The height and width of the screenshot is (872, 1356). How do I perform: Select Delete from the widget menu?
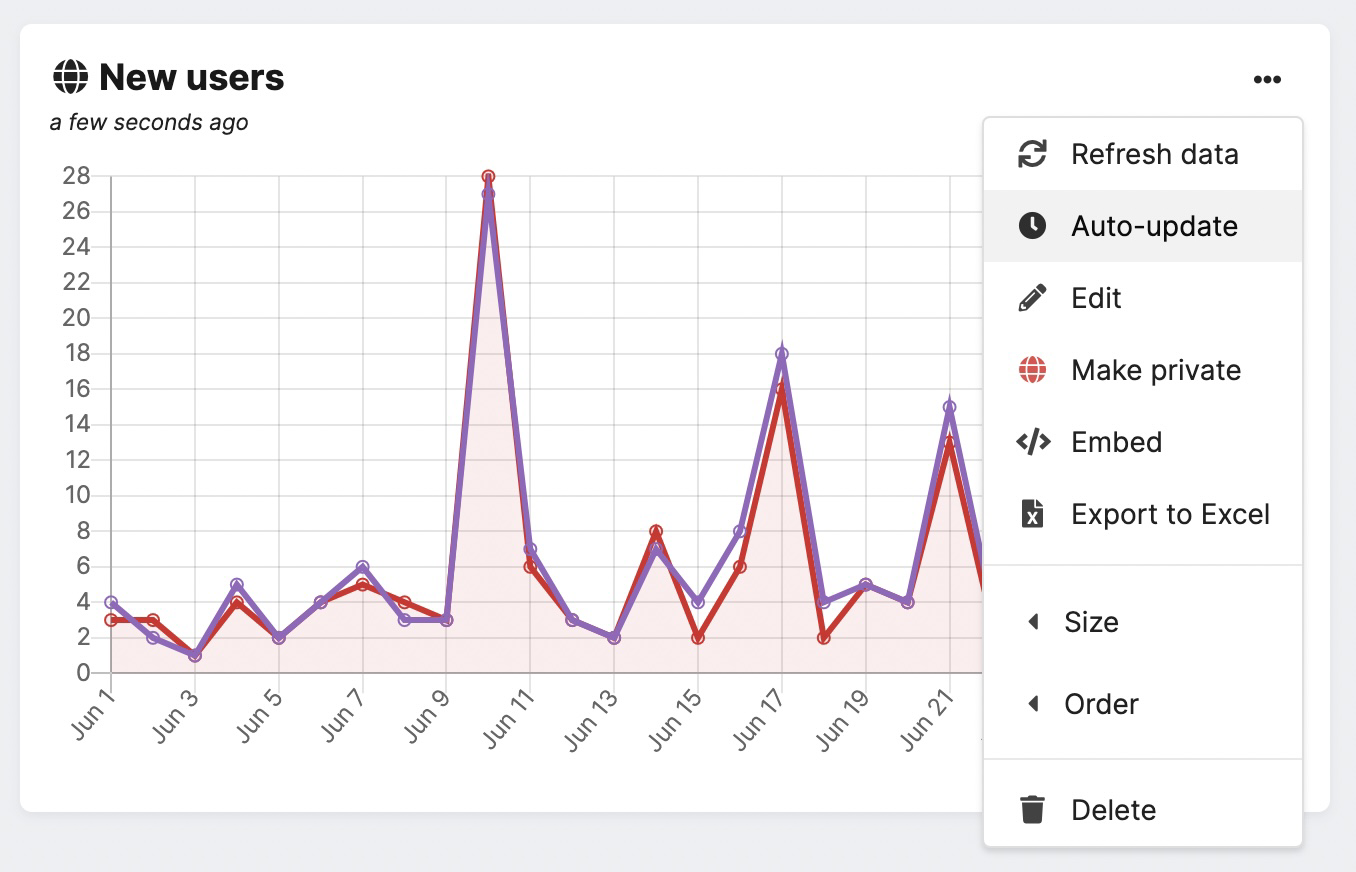click(x=1113, y=809)
